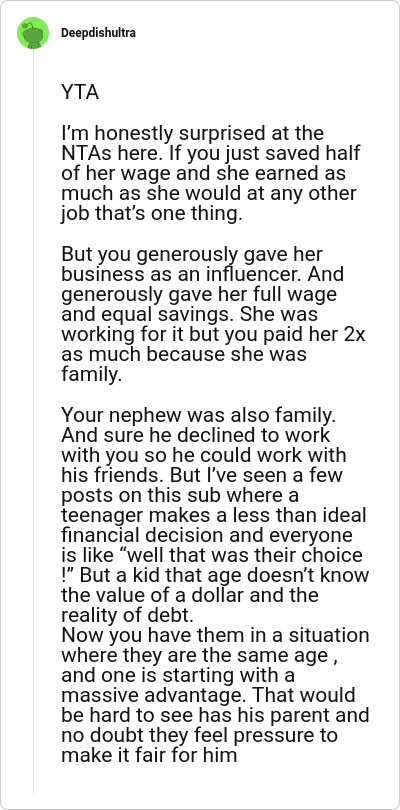The width and height of the screenshot is (400, 810).
Task: Click the green Reddit avatar icon
Action: click(x=33, y=33)
